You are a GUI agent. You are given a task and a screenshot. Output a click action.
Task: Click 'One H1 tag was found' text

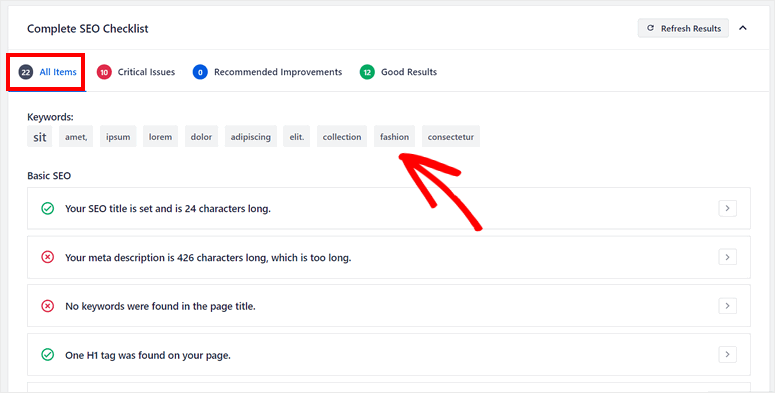pos(148,355)
